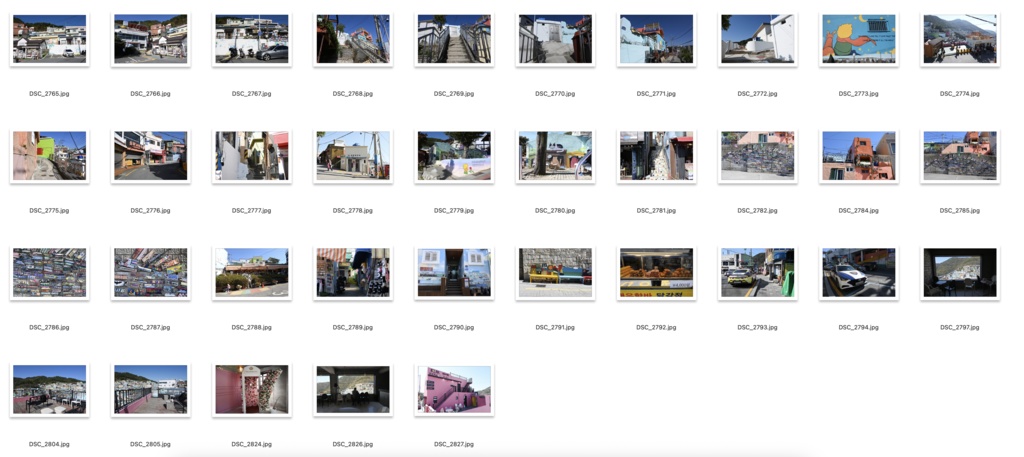Pick the DSC_2789.jpg shop thumbnail

[x=353, y=273]
